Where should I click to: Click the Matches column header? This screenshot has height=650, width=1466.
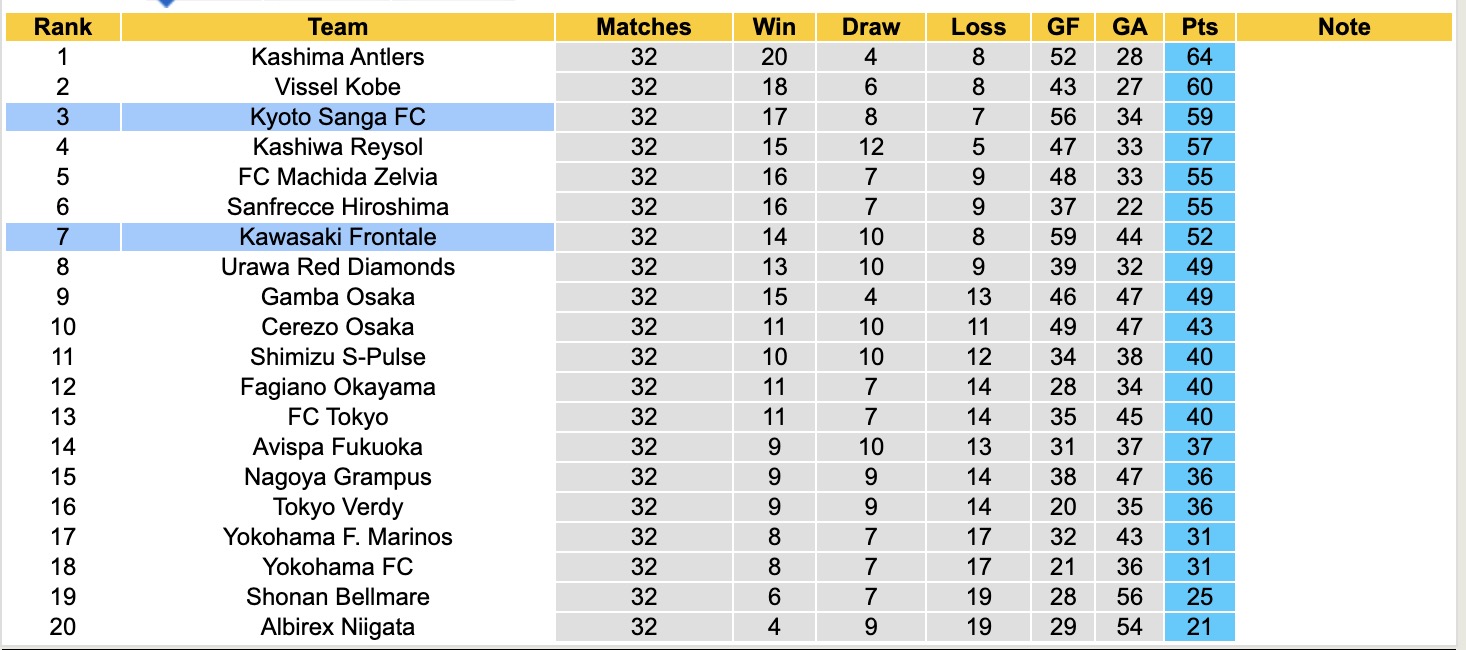point(644,27)
